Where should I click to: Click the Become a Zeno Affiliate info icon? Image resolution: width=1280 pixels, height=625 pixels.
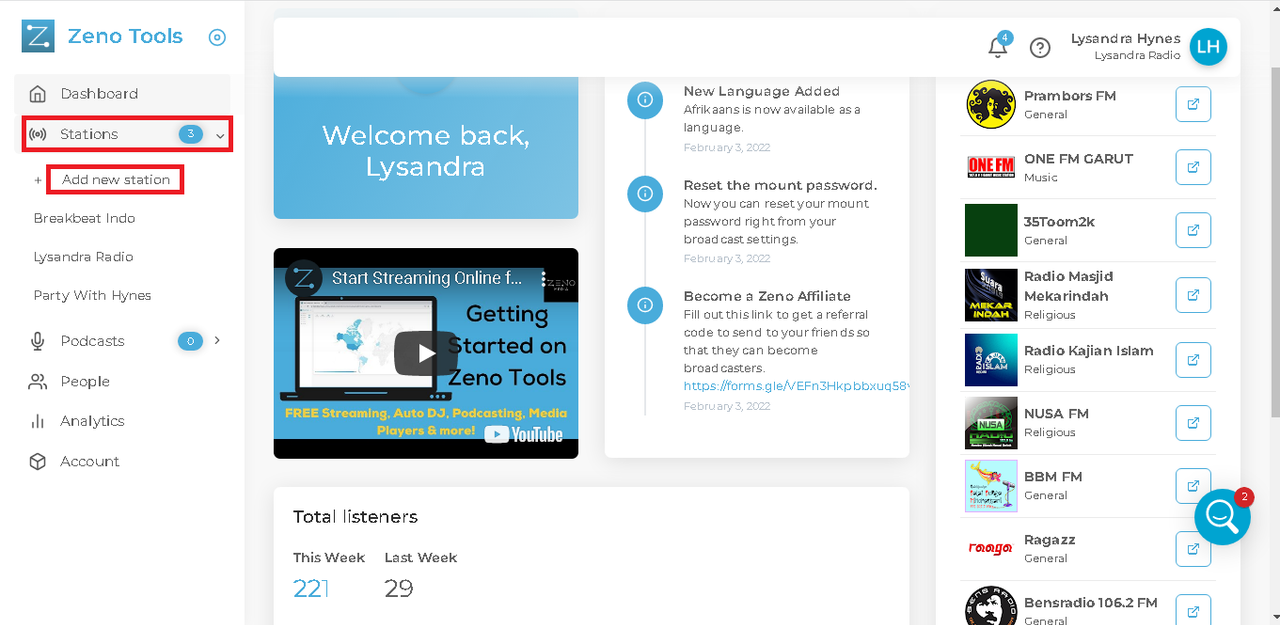pyautogui.click(x=645, y=305)
